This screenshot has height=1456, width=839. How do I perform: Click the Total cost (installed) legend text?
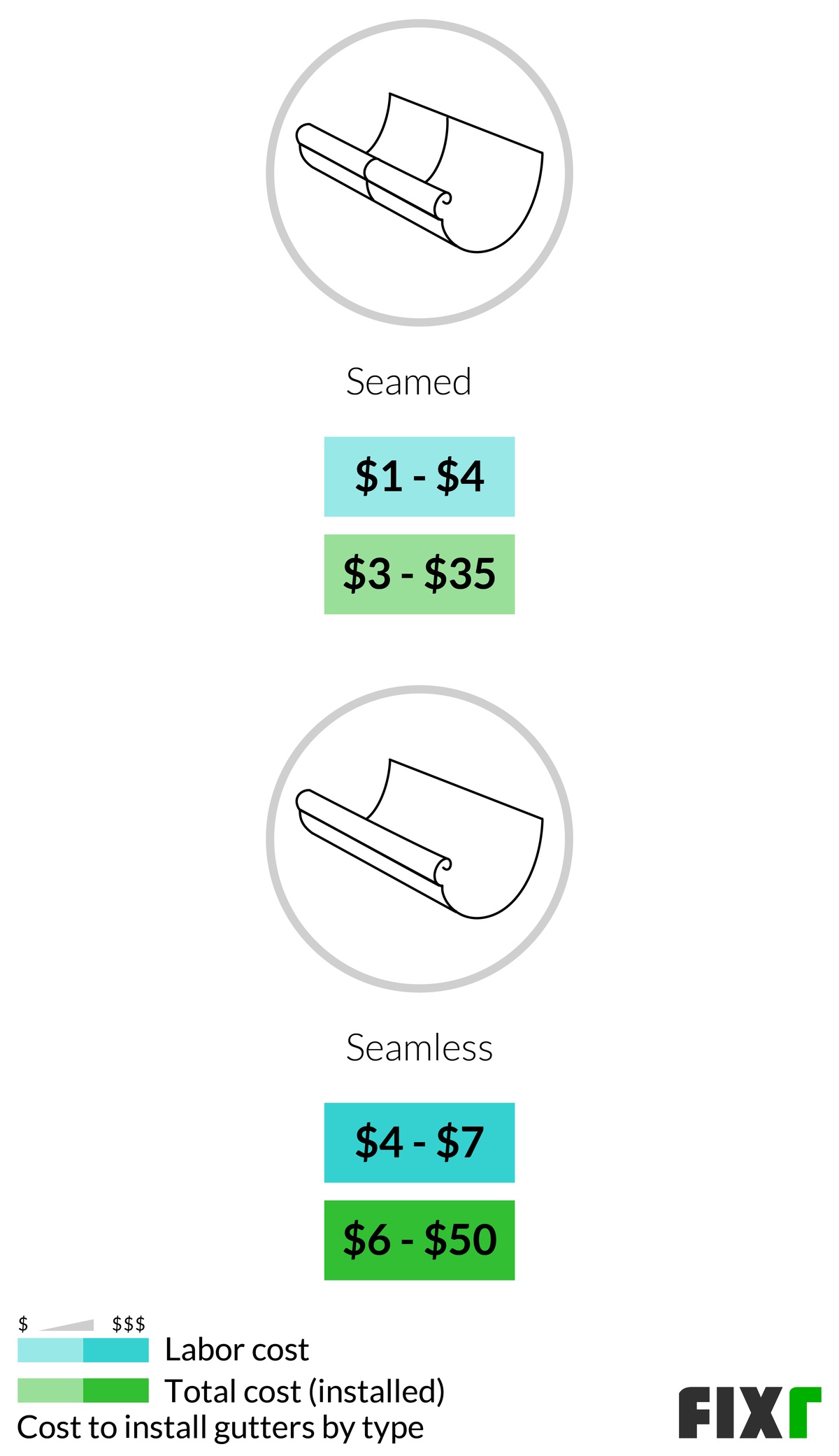[305, 1391]
